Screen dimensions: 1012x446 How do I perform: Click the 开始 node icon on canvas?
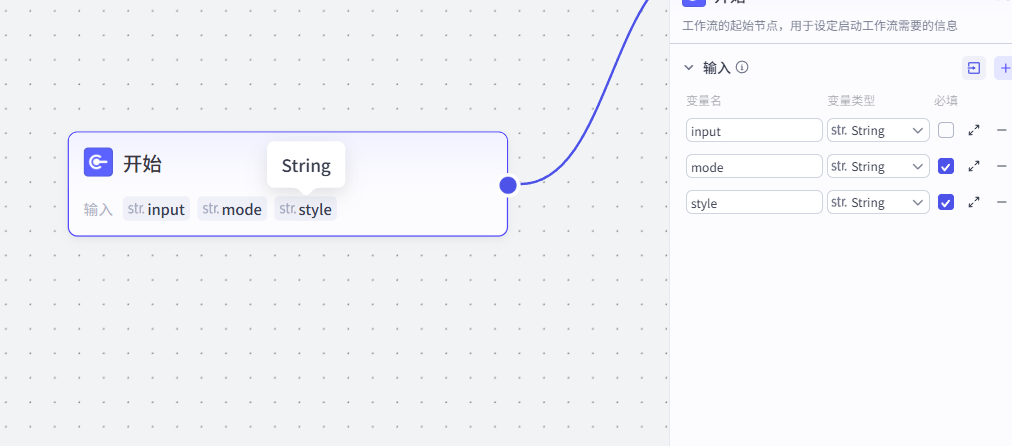click(98, 163)
